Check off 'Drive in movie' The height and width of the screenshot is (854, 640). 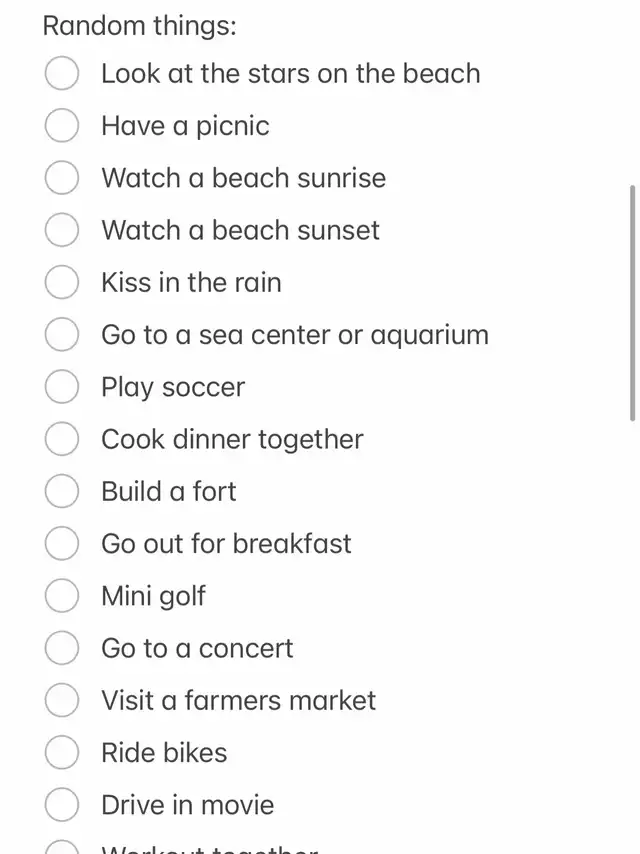click(x=62, y=804)
